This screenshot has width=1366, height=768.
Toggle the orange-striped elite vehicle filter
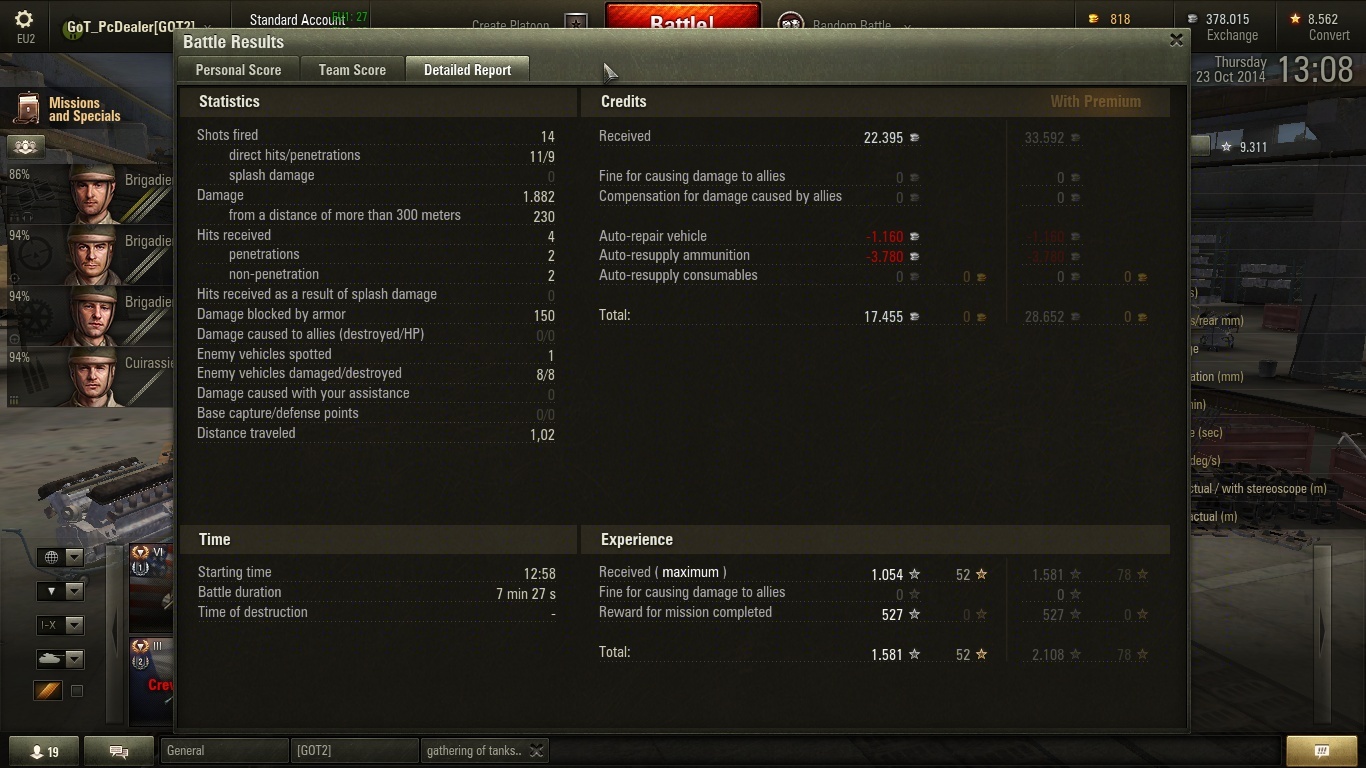(x=48, y=691)
